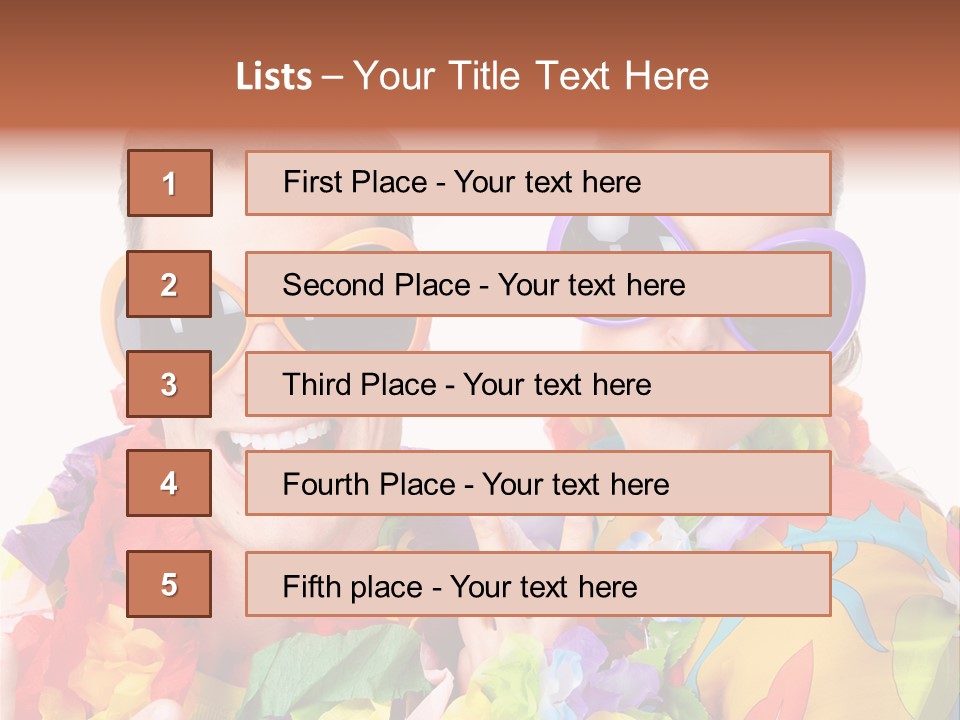The width and height of the screenshot is (960, 720).
Task: Click the bold word "Lists" in title
Action: (x=274, y=77)
